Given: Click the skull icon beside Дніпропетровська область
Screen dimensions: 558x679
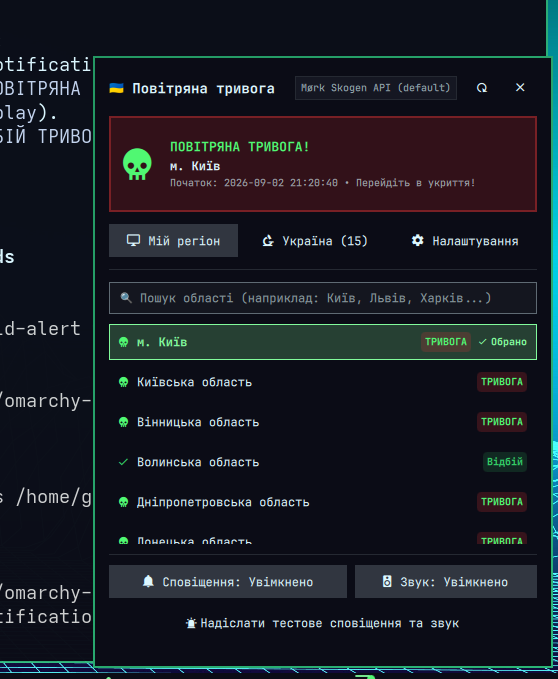Looking at the screenshot, I should click(x=123, y=502).
